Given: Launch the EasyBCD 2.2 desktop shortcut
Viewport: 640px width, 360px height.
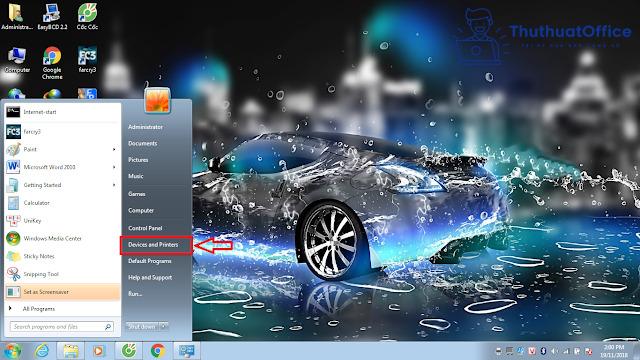Looking at the screenshot, I should pos(52,16).
